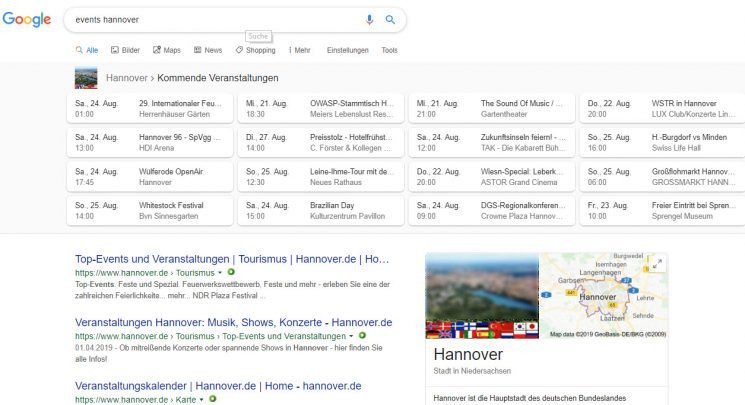This screenshot has width=745, height=405.
Task: Open The Sound Of Music event card
Action: 492,108
